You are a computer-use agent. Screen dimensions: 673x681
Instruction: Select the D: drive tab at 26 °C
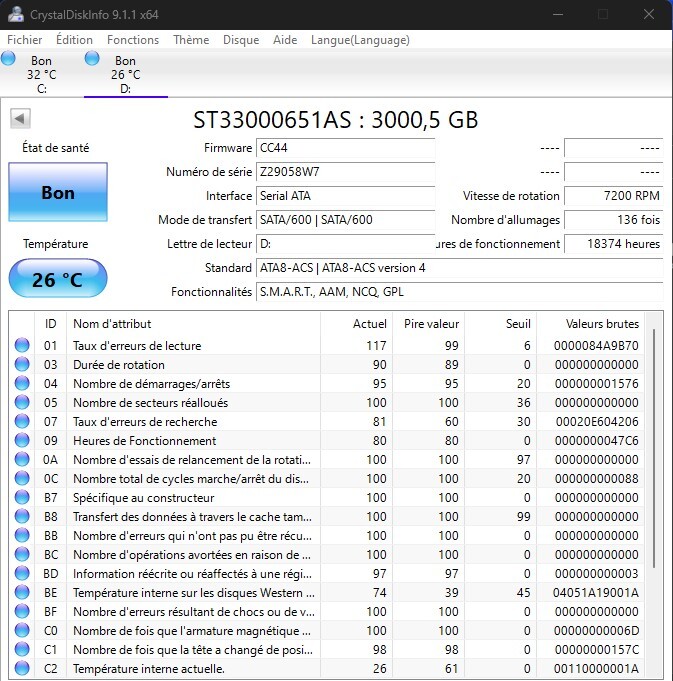click(x=125, y=75)
